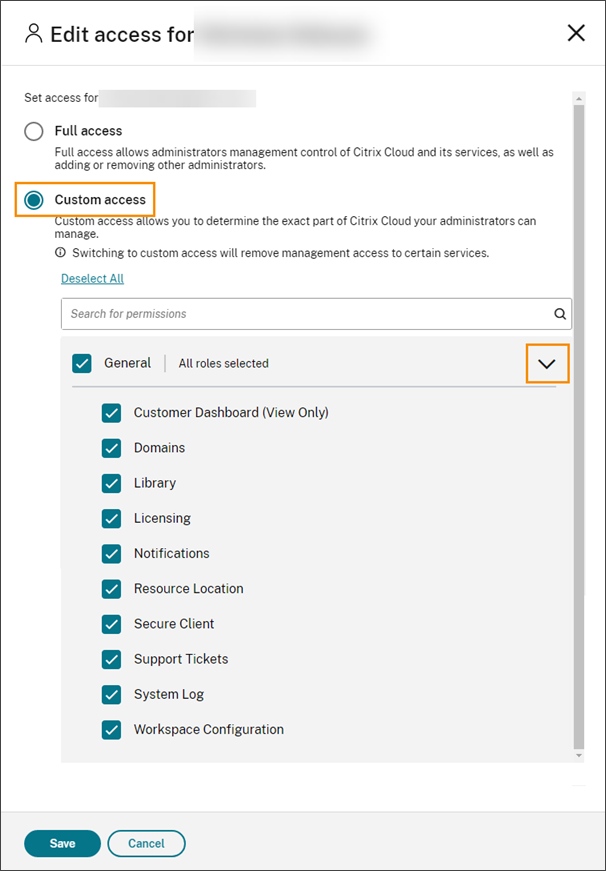This screenshot has width=606, height=871.
Task: Click the 'Support Tickets' label
Action: click(x=181, y=659)
